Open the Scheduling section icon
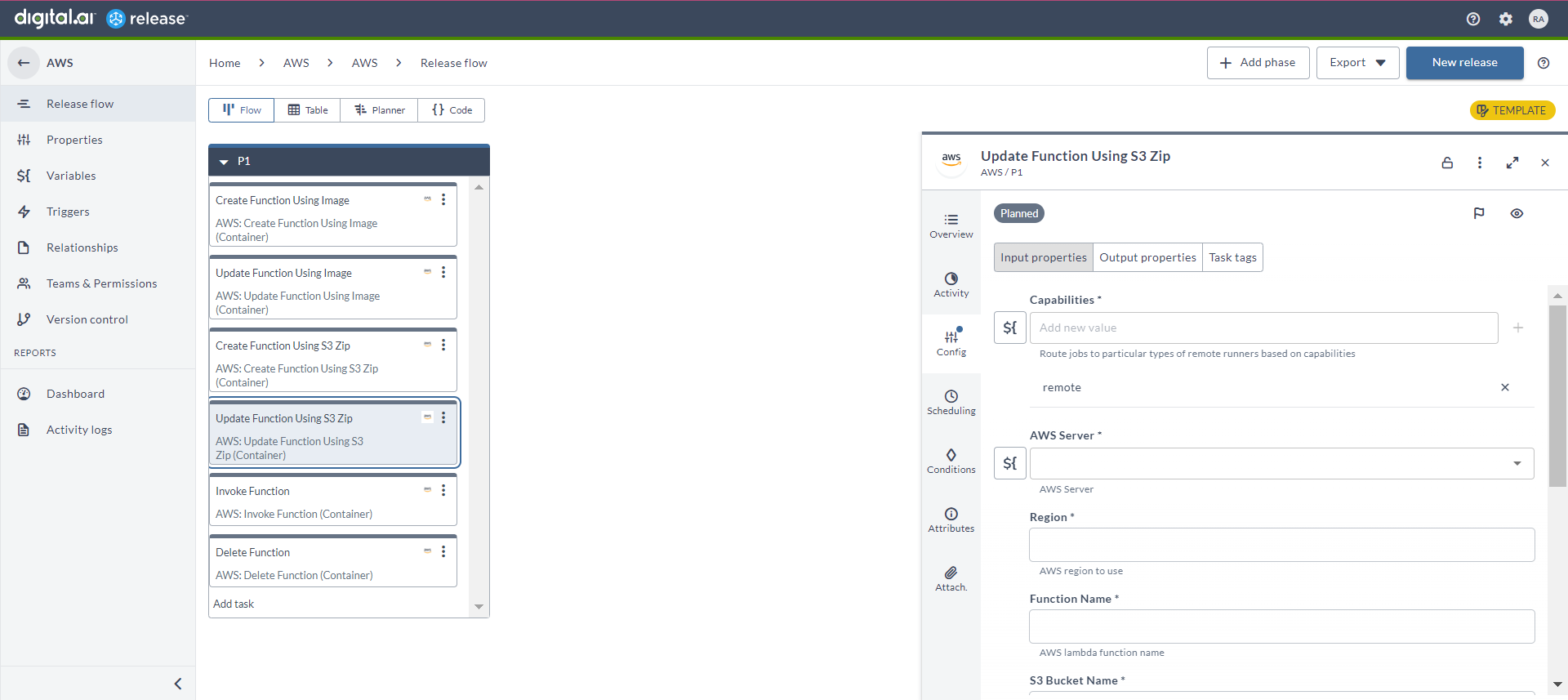 coord(951,403)
